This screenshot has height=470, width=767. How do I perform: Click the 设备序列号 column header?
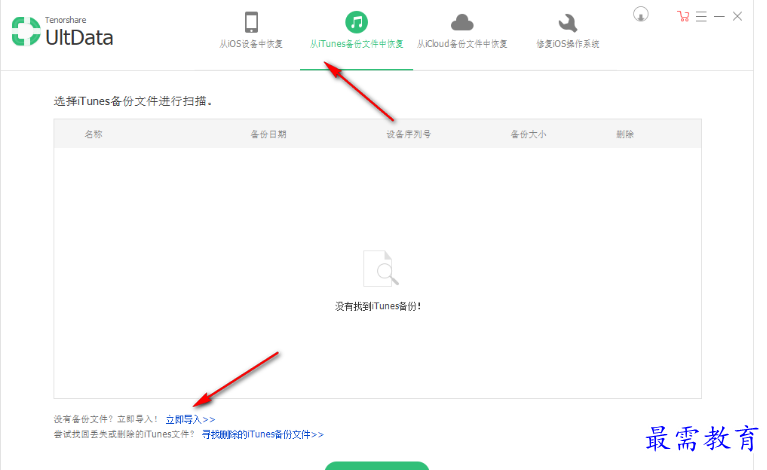(x=408, y=134)
